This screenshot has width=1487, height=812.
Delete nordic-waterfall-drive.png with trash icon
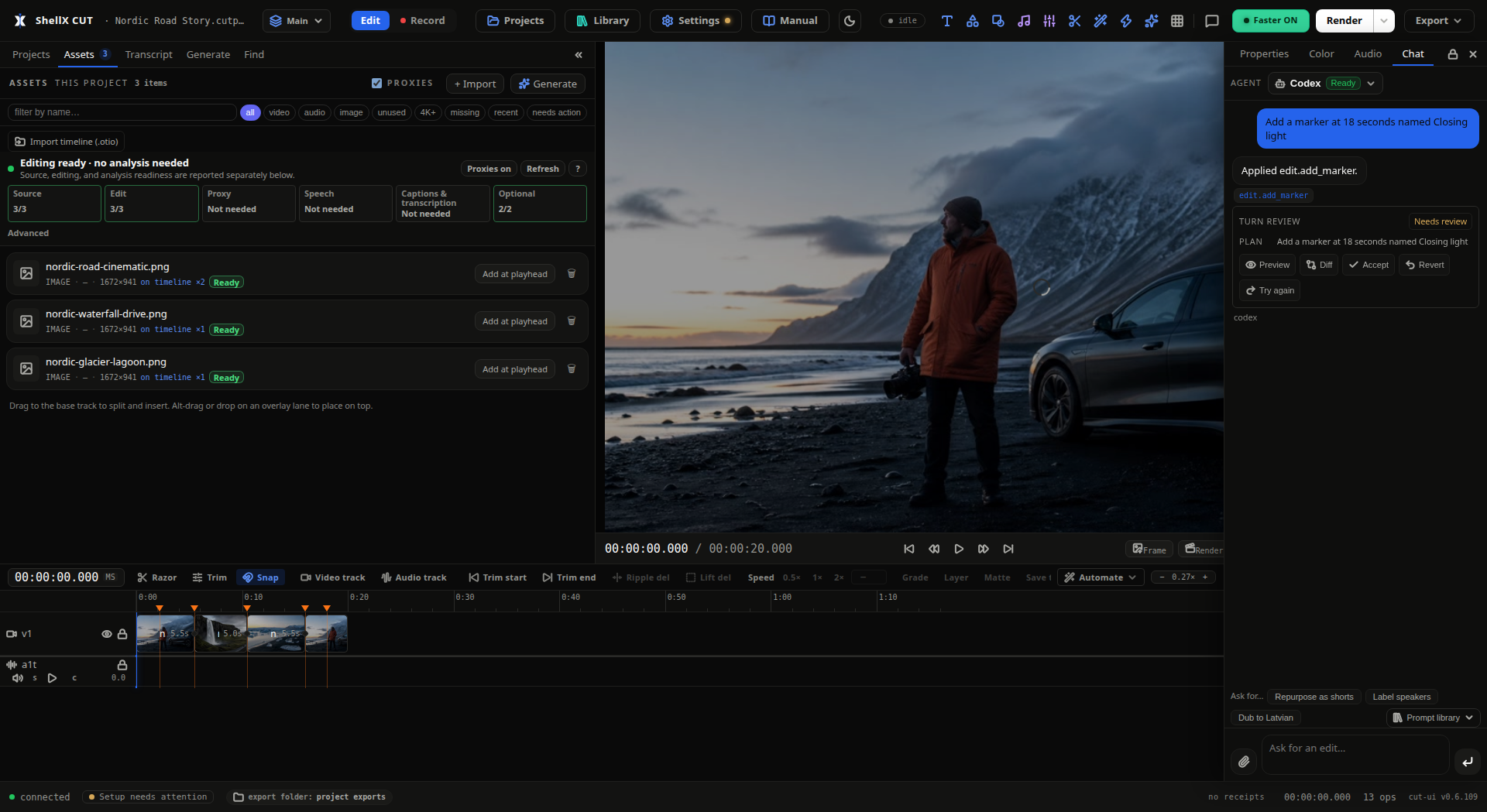click(572, 320)
